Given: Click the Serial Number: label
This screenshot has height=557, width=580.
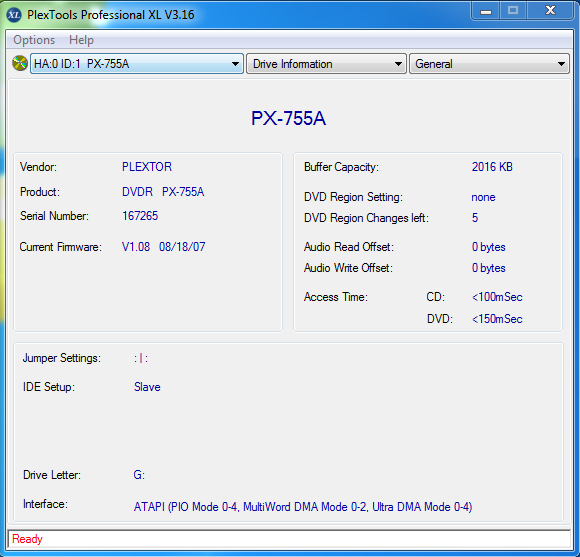Looking at the screenshot, I should tap(54, 216).
